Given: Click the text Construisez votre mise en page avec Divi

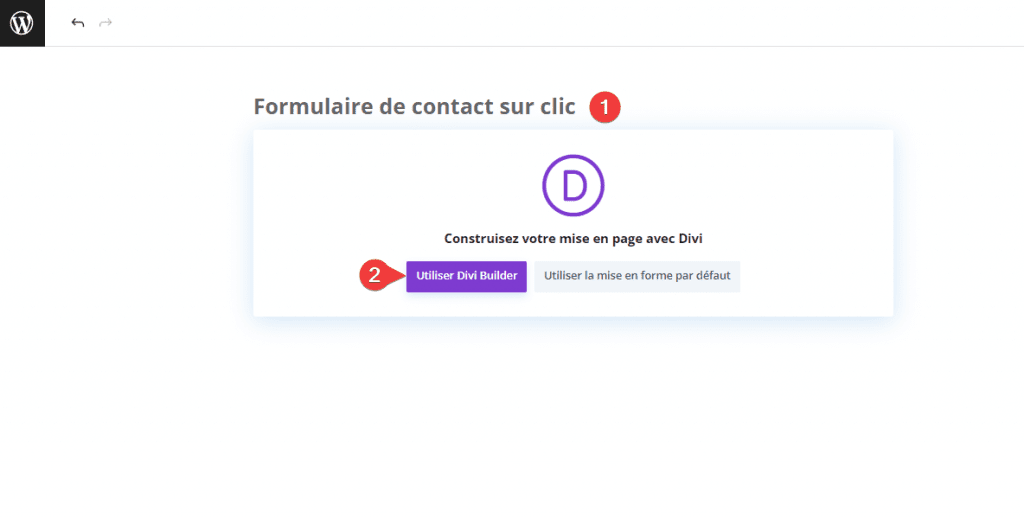Looking at the screenshot, I should click(573, 239).
